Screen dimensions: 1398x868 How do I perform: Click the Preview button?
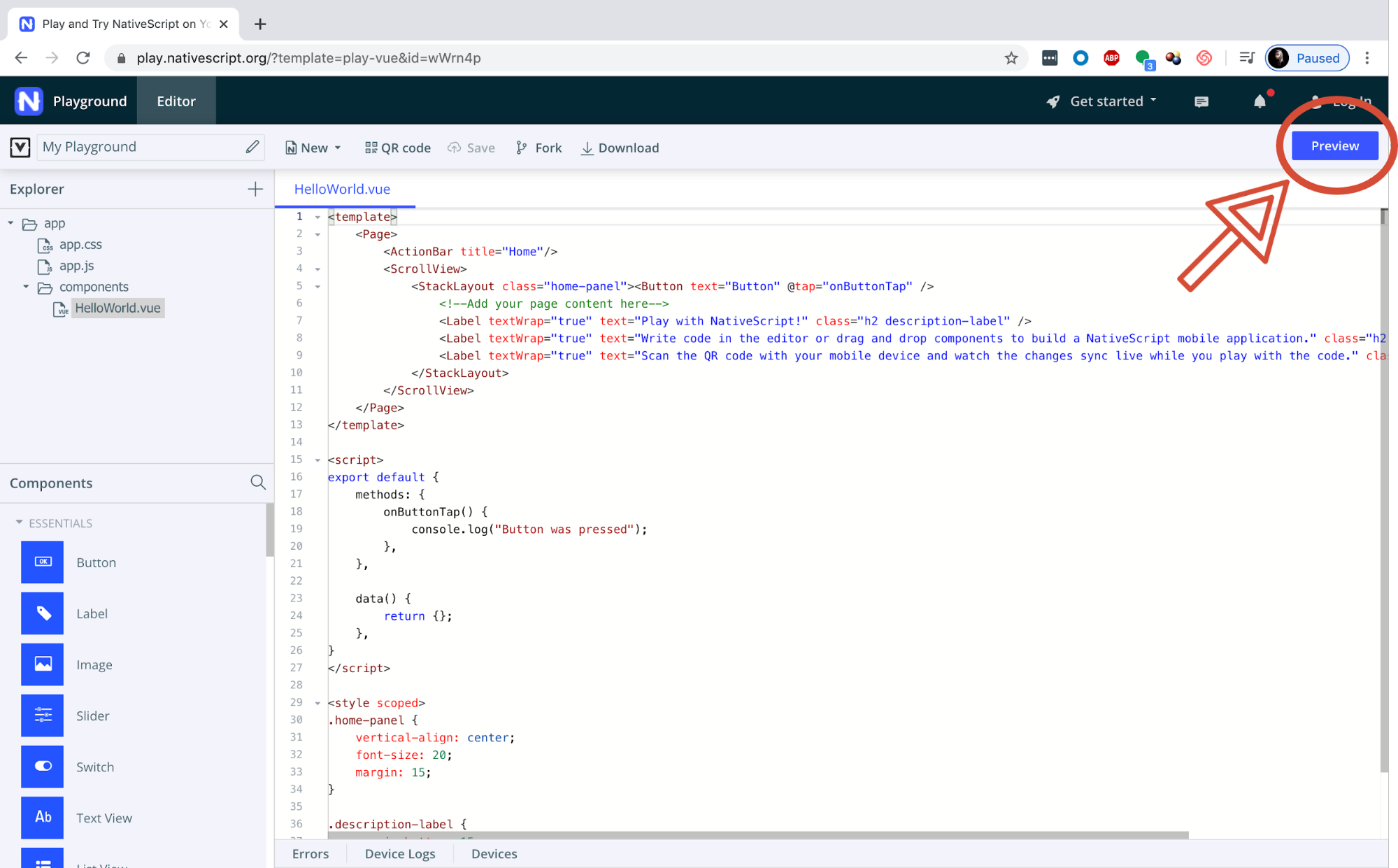(x=1334, y=145)
